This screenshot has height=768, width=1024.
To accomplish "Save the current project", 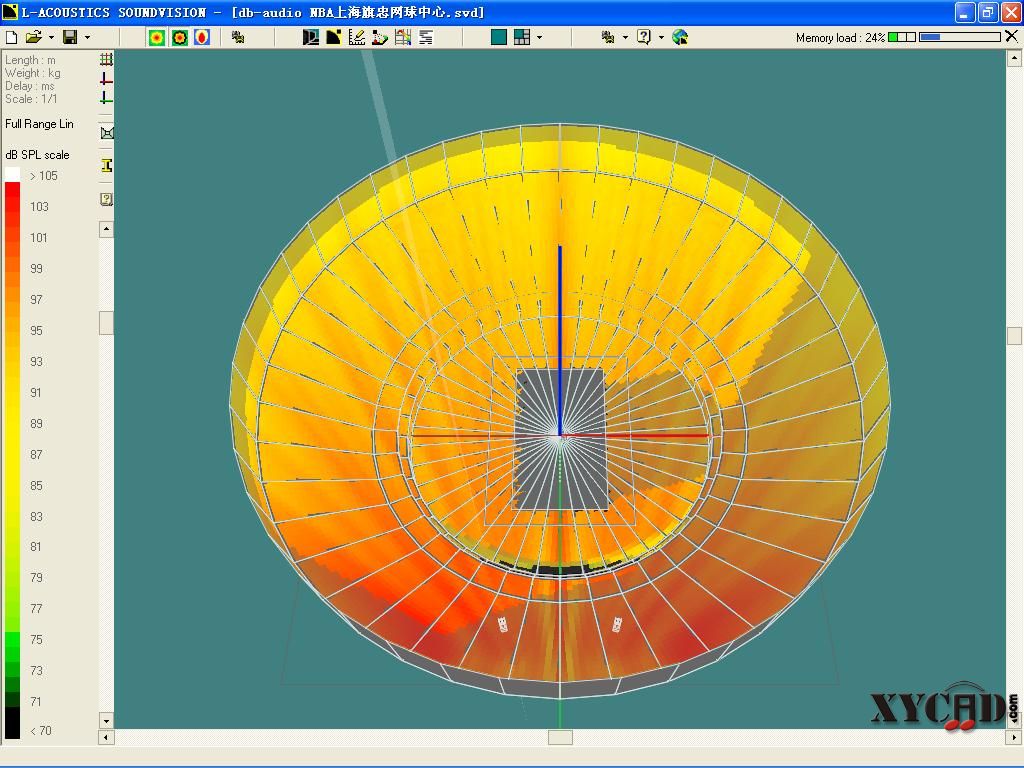I will coord(70,37).
